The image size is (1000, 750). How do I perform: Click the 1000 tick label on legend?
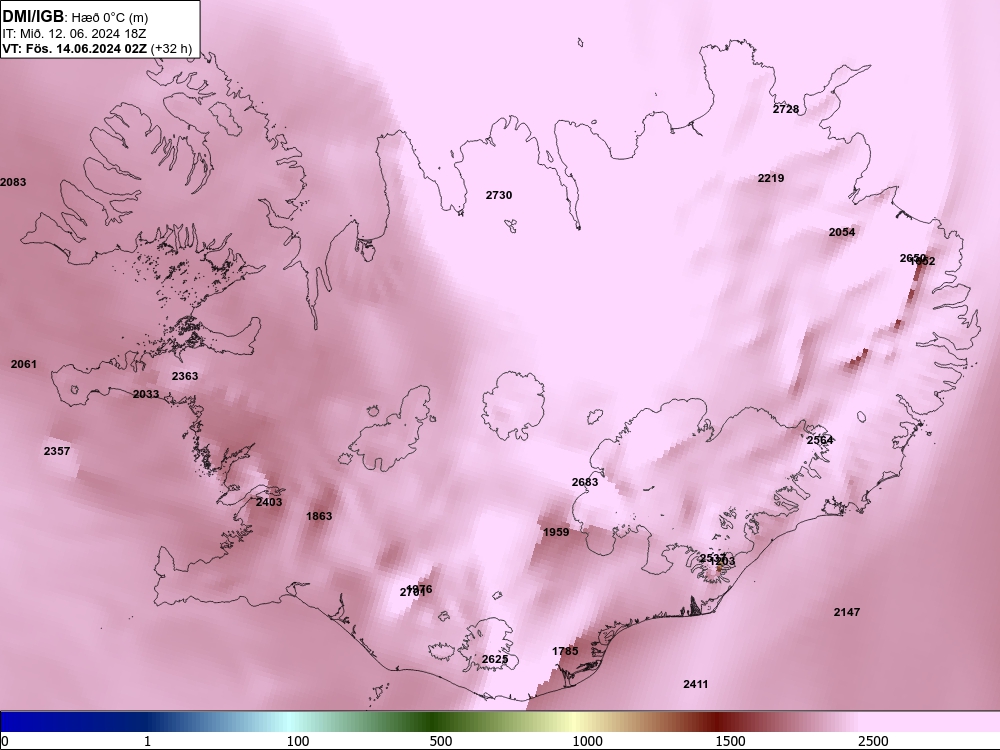tap(587, 741)
